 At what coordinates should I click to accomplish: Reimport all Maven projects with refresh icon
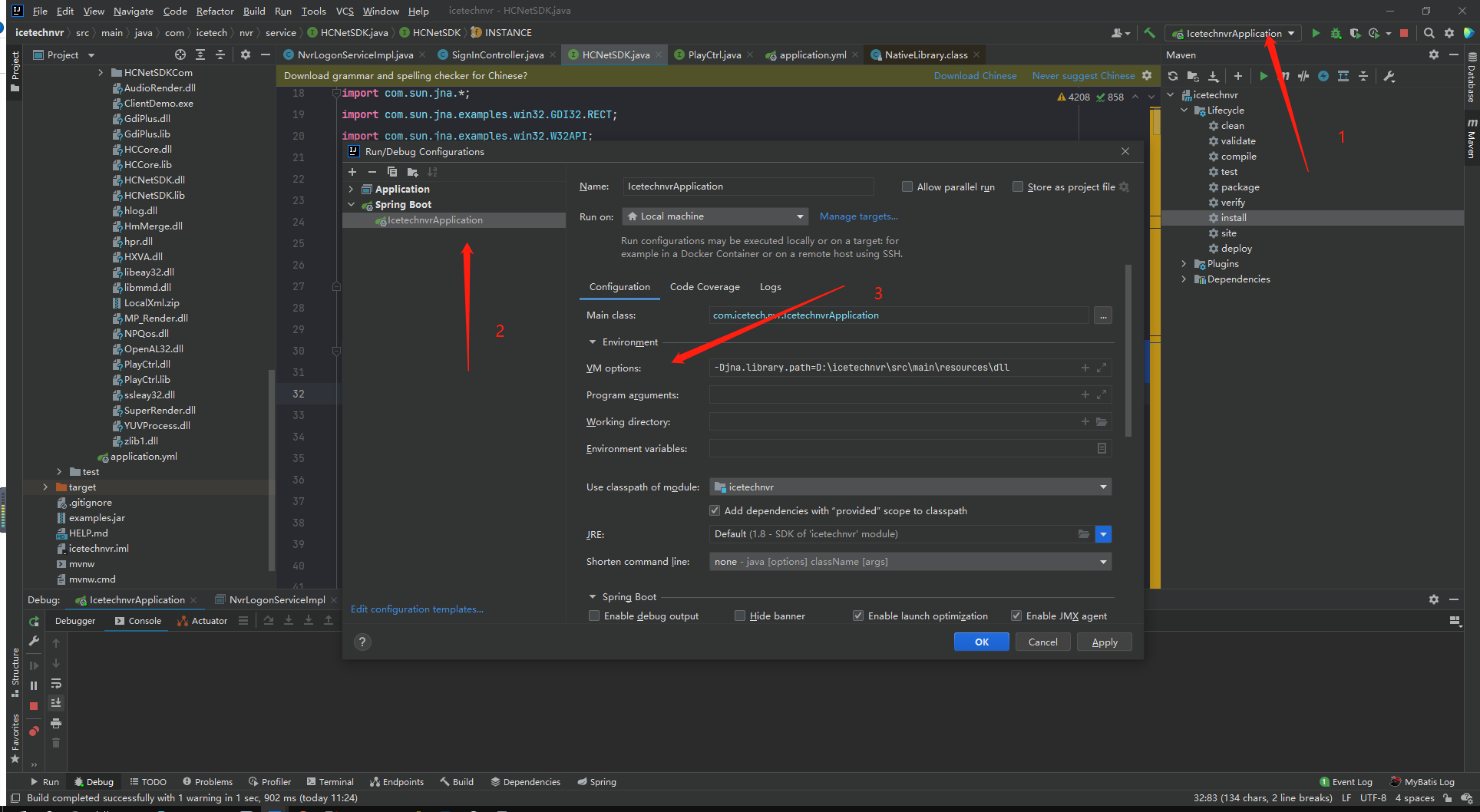point(1174,76)
